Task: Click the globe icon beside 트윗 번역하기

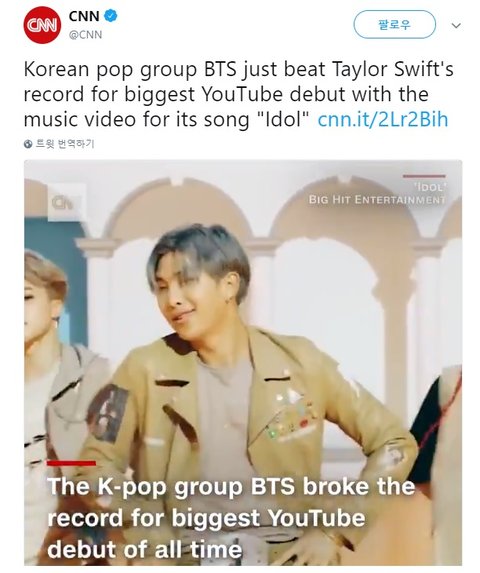Action: pyautogui.click(x=28, y=144)
